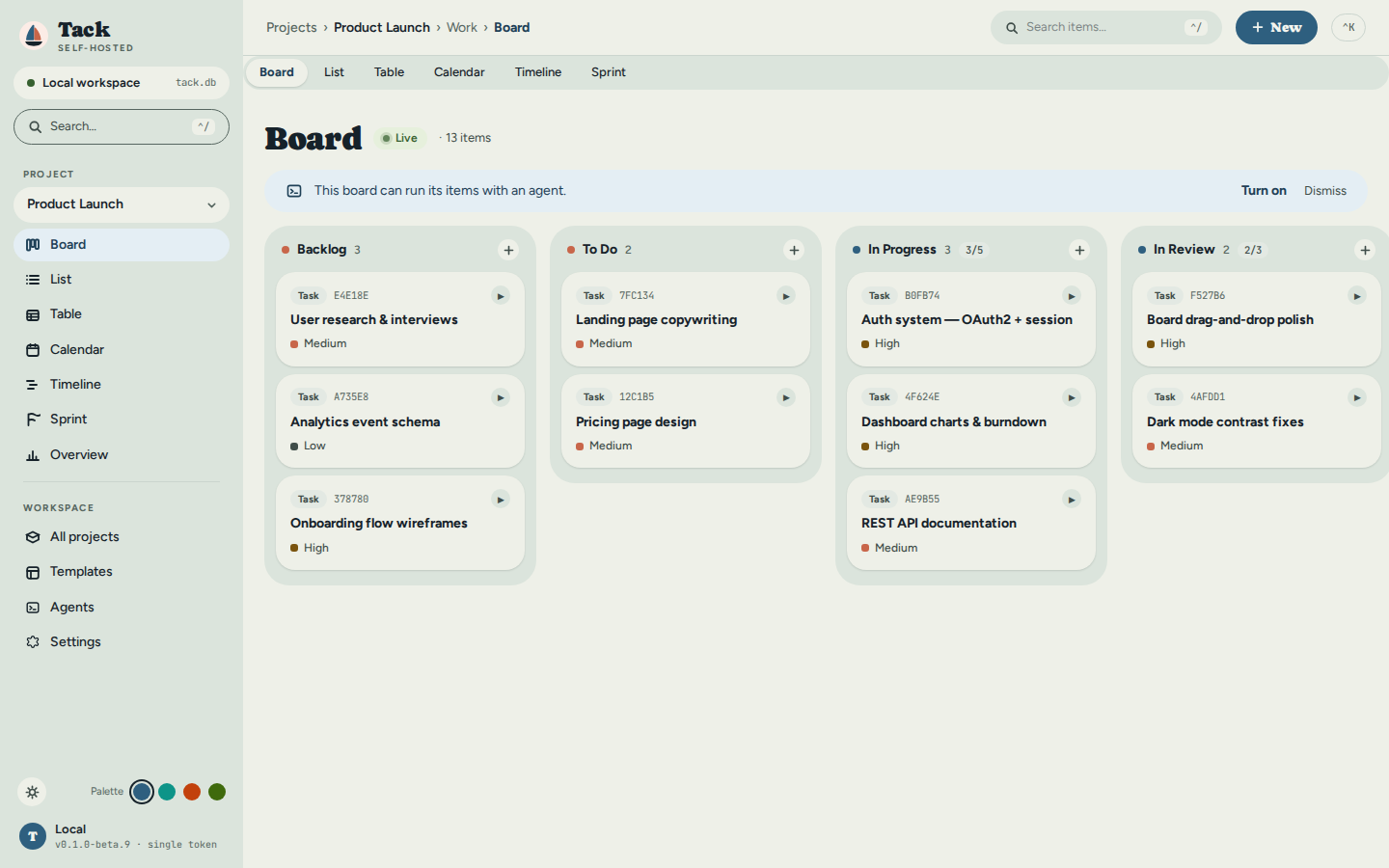Run the REST API documentation task
Image resolution: width=1389 pixels, height=868 pixels.
pyautogui.click(x=1072, y=500)
